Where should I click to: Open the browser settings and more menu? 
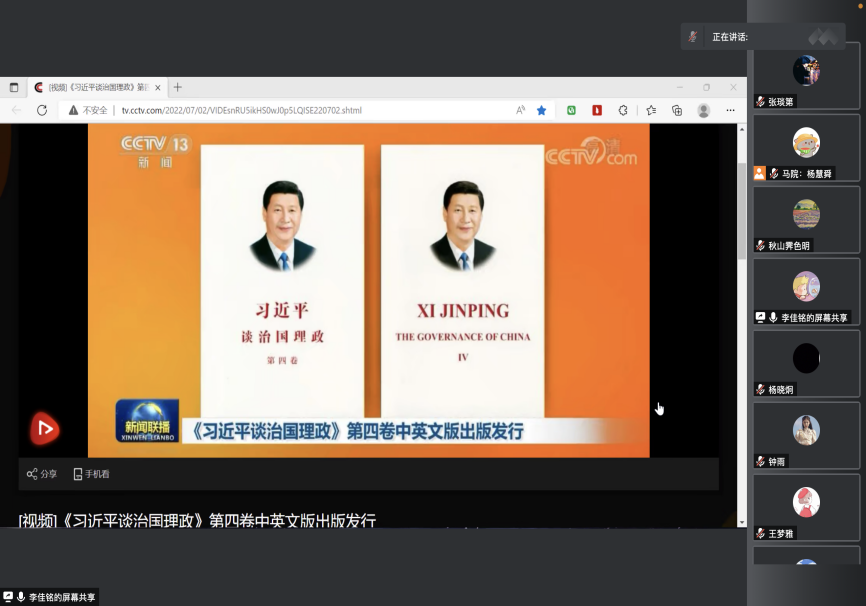point(731,110)
